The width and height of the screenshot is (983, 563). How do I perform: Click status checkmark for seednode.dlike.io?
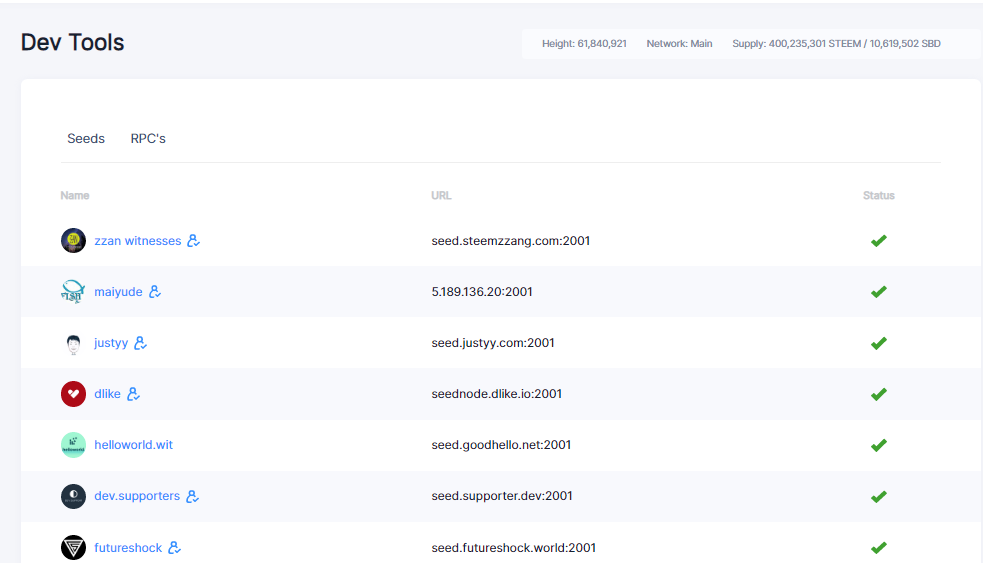879,394
